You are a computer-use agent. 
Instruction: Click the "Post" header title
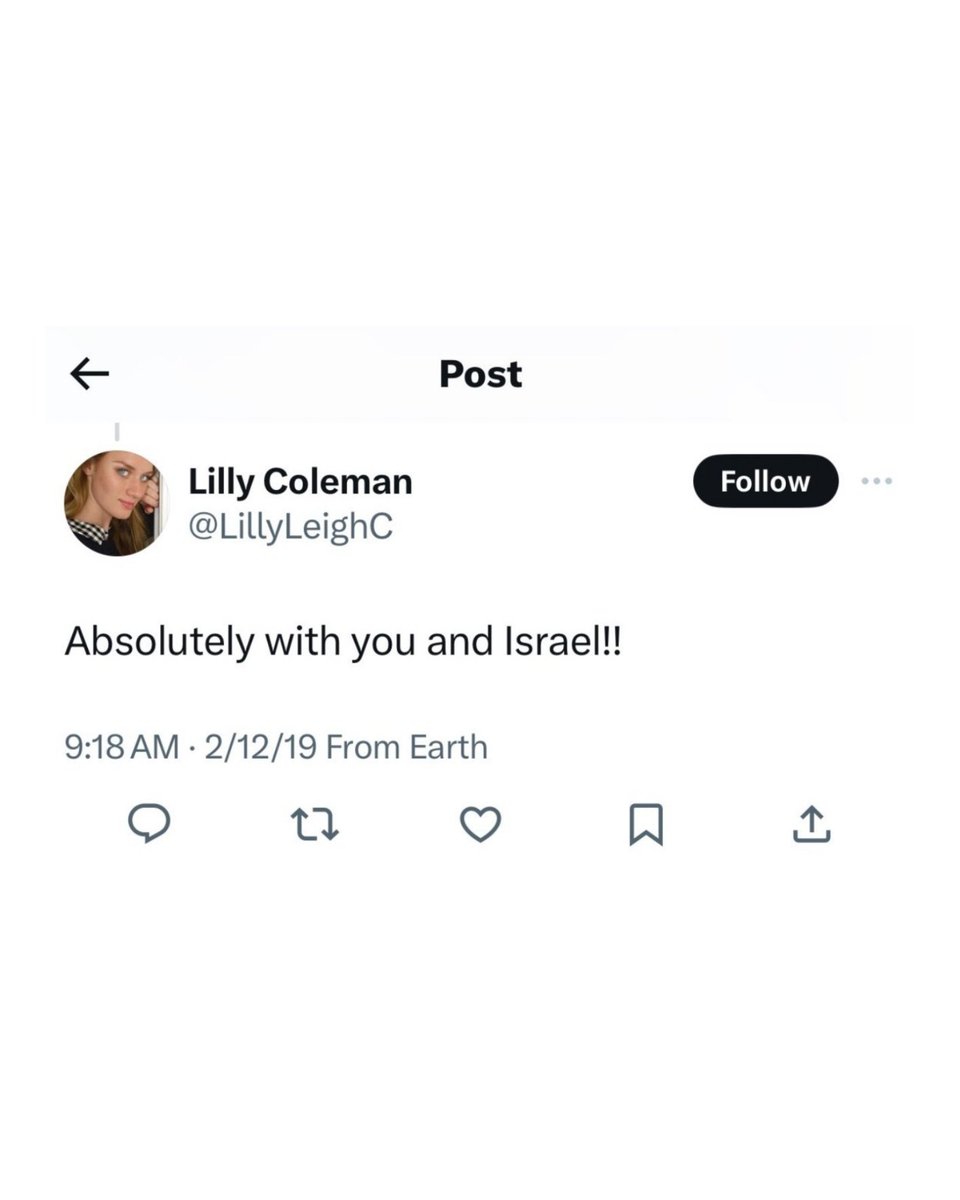point(480,374)
